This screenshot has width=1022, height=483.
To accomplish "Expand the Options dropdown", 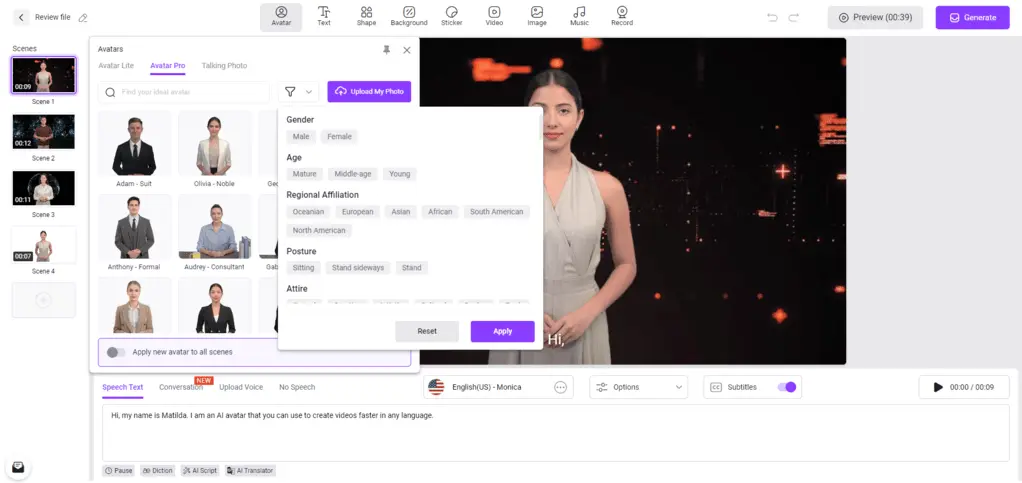I will pyautogui.click(x=639, y=387).
